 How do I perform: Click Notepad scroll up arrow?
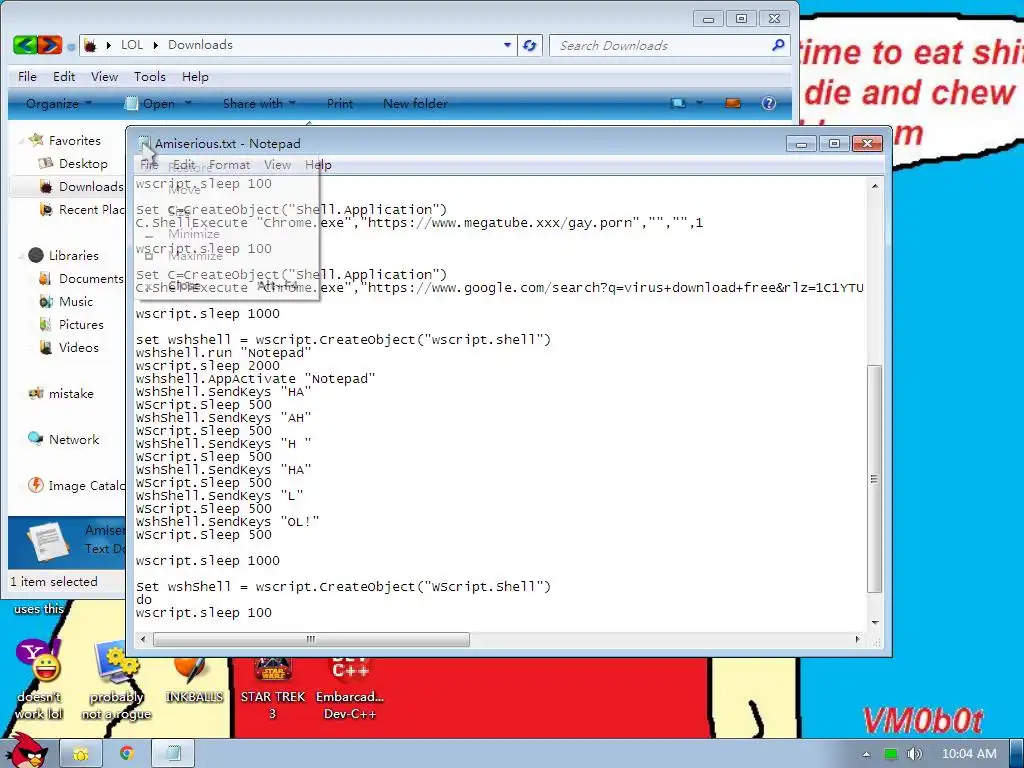(874, 186)
